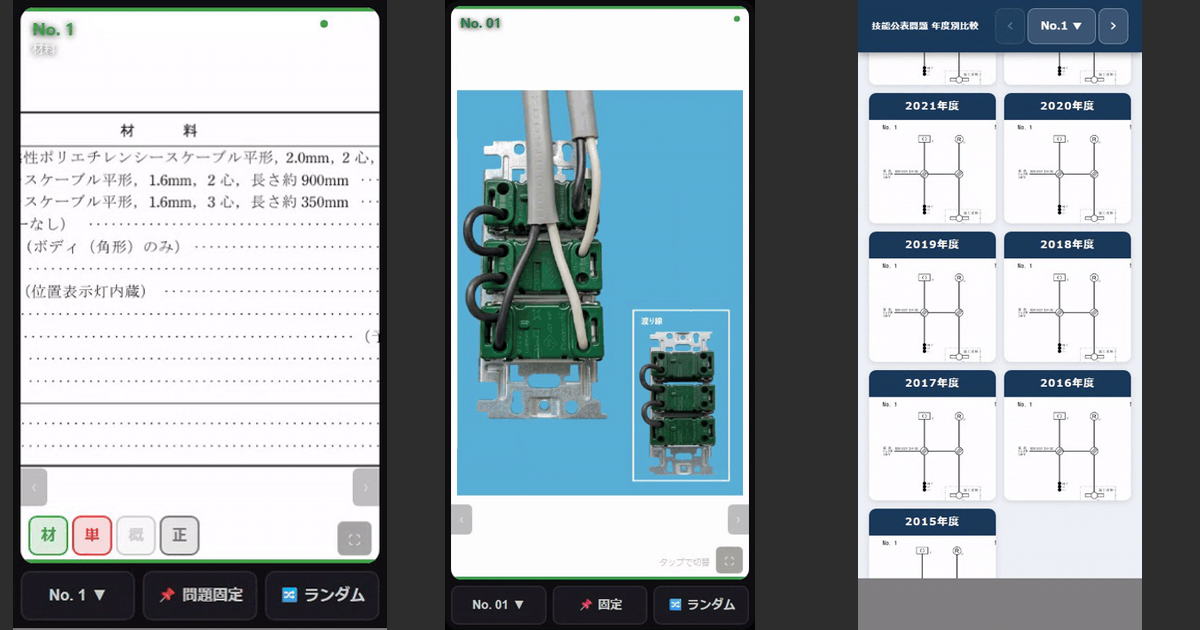Screen dimensions: 1200x630
Task: Open fullscreen view in the left panel
Action: 354,538
